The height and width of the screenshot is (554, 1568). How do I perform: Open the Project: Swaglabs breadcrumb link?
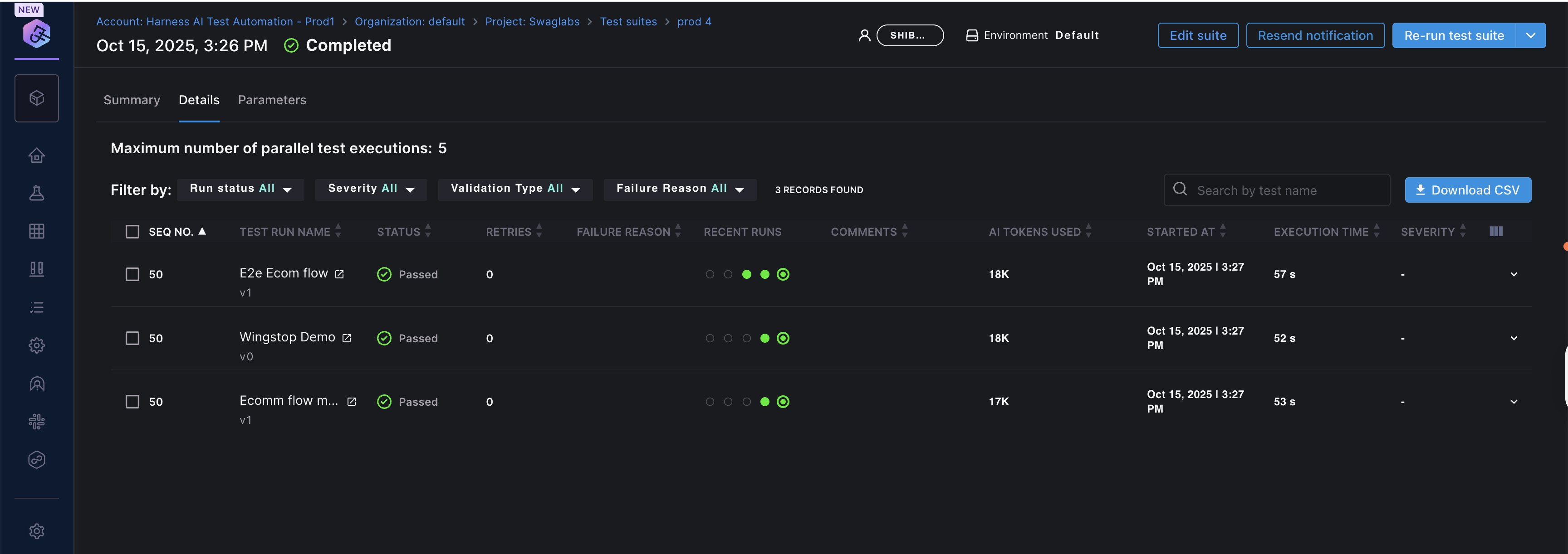point(532,21)
